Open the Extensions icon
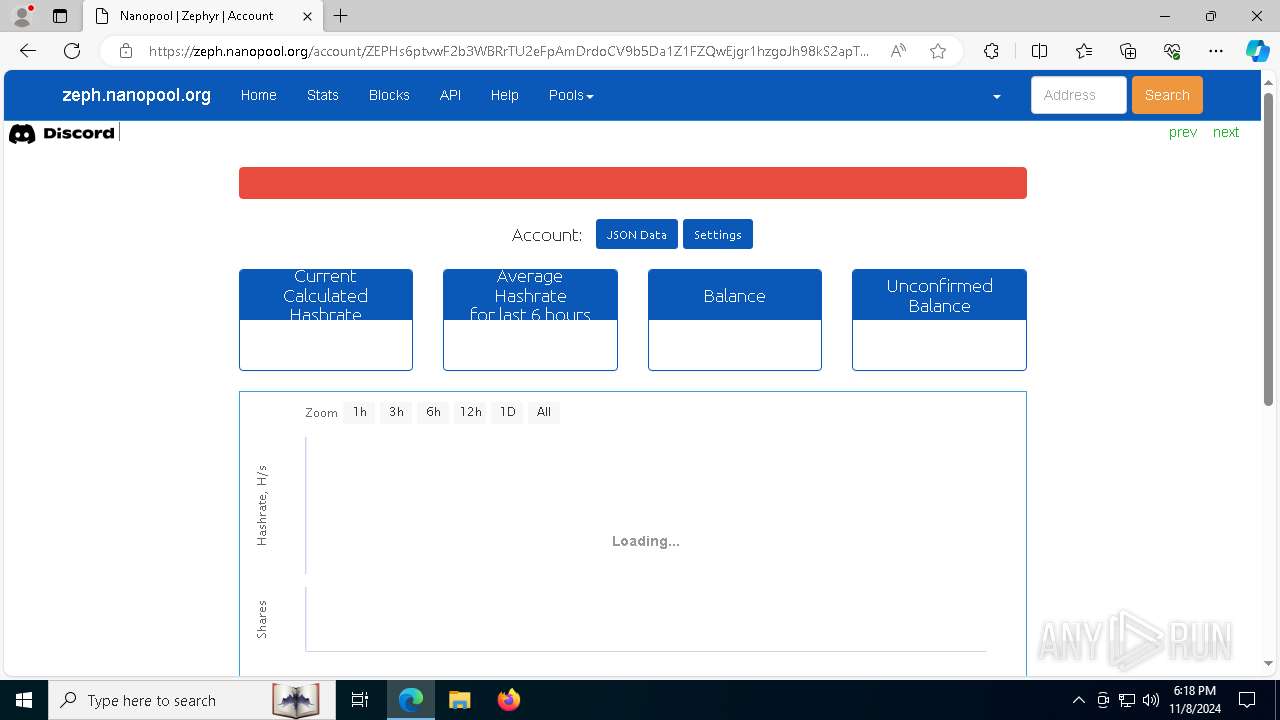This screenshot has height=720, width=1280. pyautogui.click(x=991, y=51)
